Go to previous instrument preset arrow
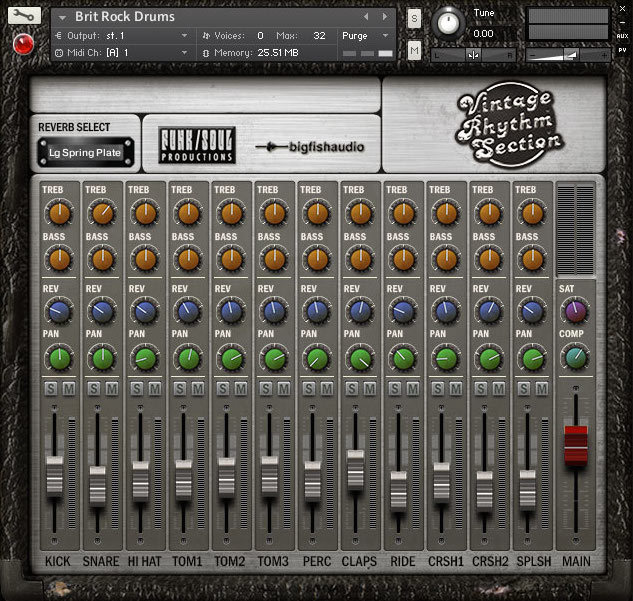 (367, 17)
